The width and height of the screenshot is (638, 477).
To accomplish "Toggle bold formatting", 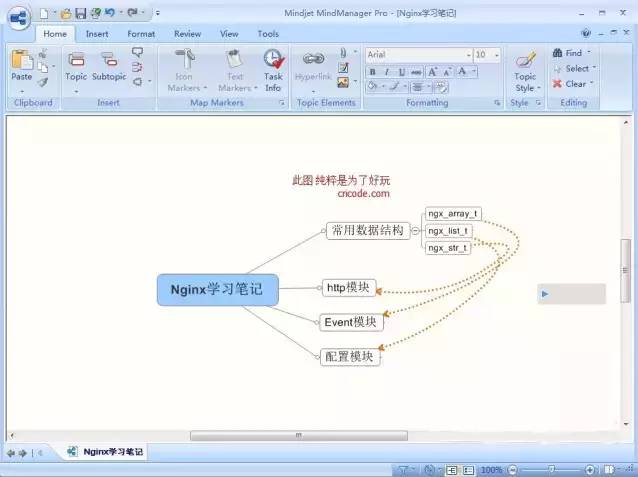I will pos(372,72).
